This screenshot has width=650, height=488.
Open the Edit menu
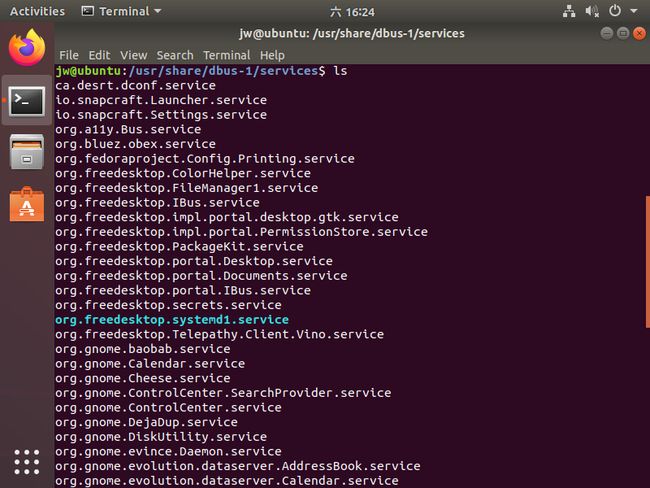(99, 55)
